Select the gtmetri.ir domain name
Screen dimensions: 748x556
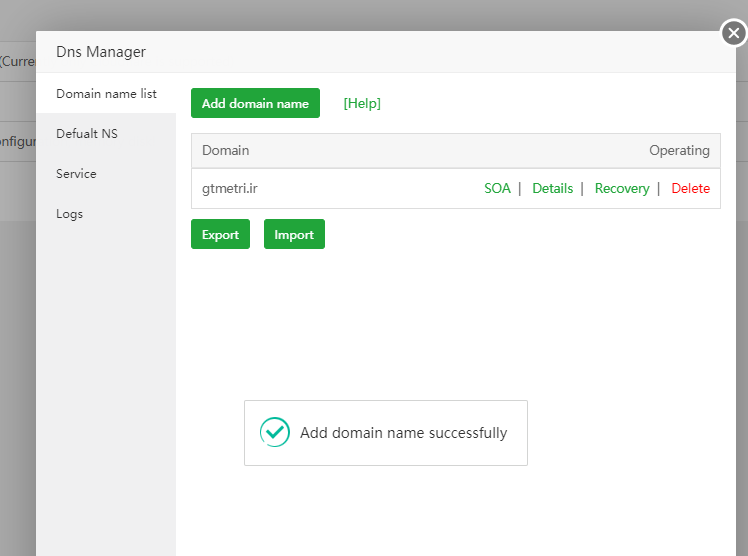(230, 188)
